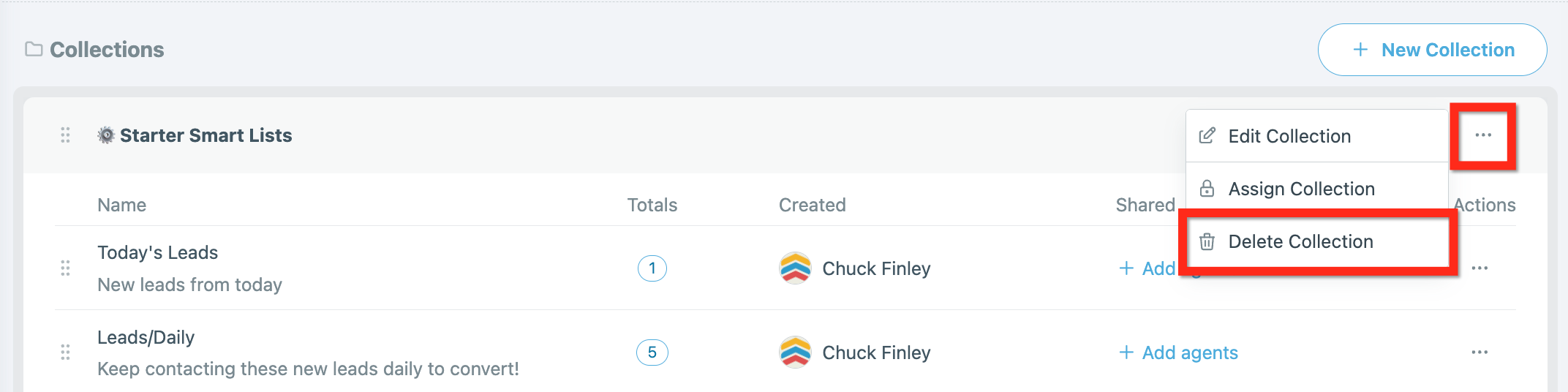The width and height of the screenshot is (1568, 392).
Task: Add agents to the Leads/Daily list
Action: click(1178, 353)
